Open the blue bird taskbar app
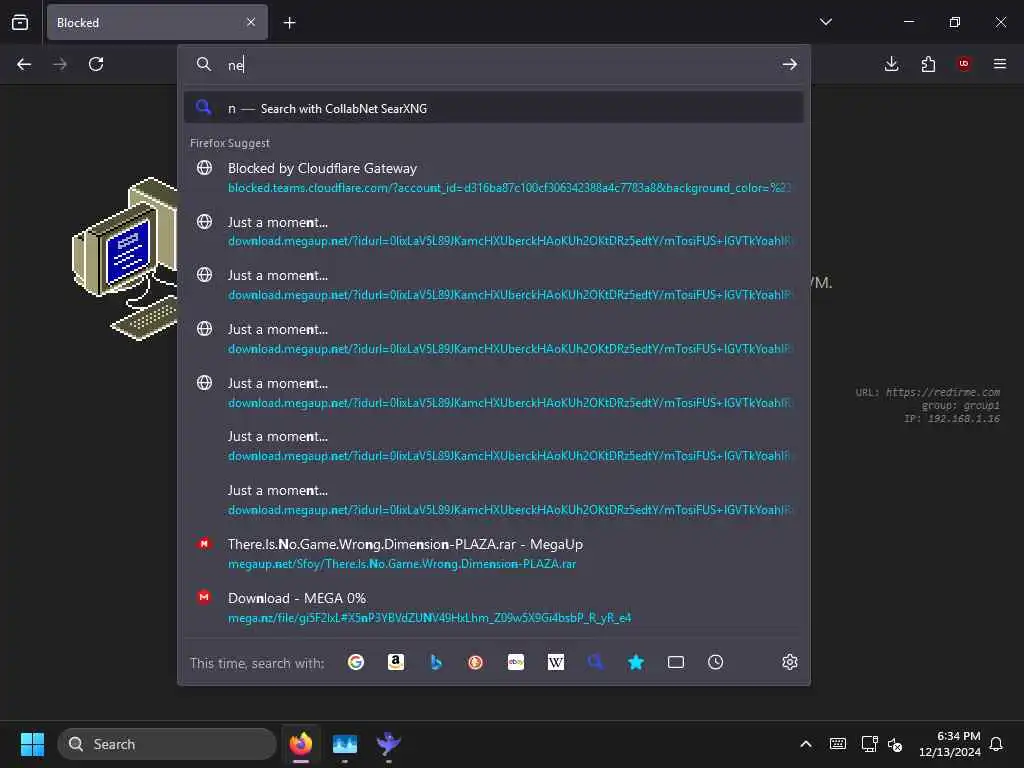The width and height of the screenshot is (1024, 768). [x=389, y=744]
